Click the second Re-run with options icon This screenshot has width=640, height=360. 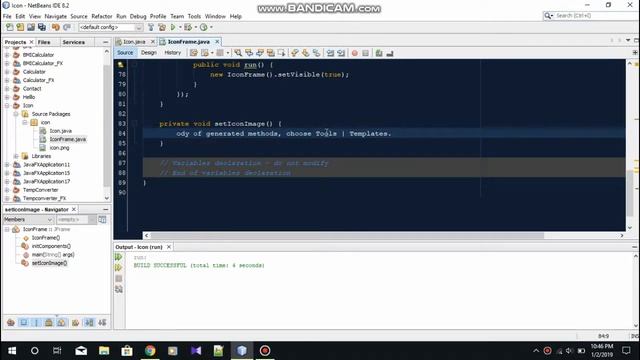pyautogui.click(x=118, y=267)
